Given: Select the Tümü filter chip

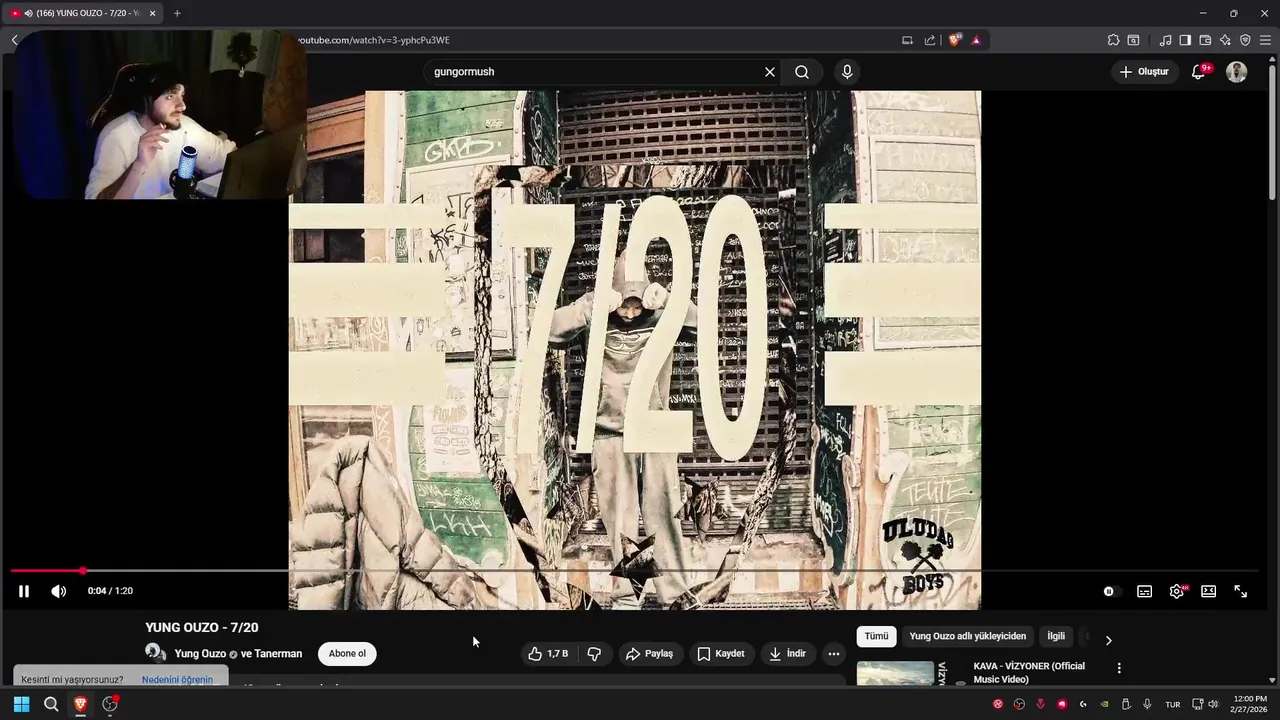Looking at the screenshot, I should coord(876,636).
